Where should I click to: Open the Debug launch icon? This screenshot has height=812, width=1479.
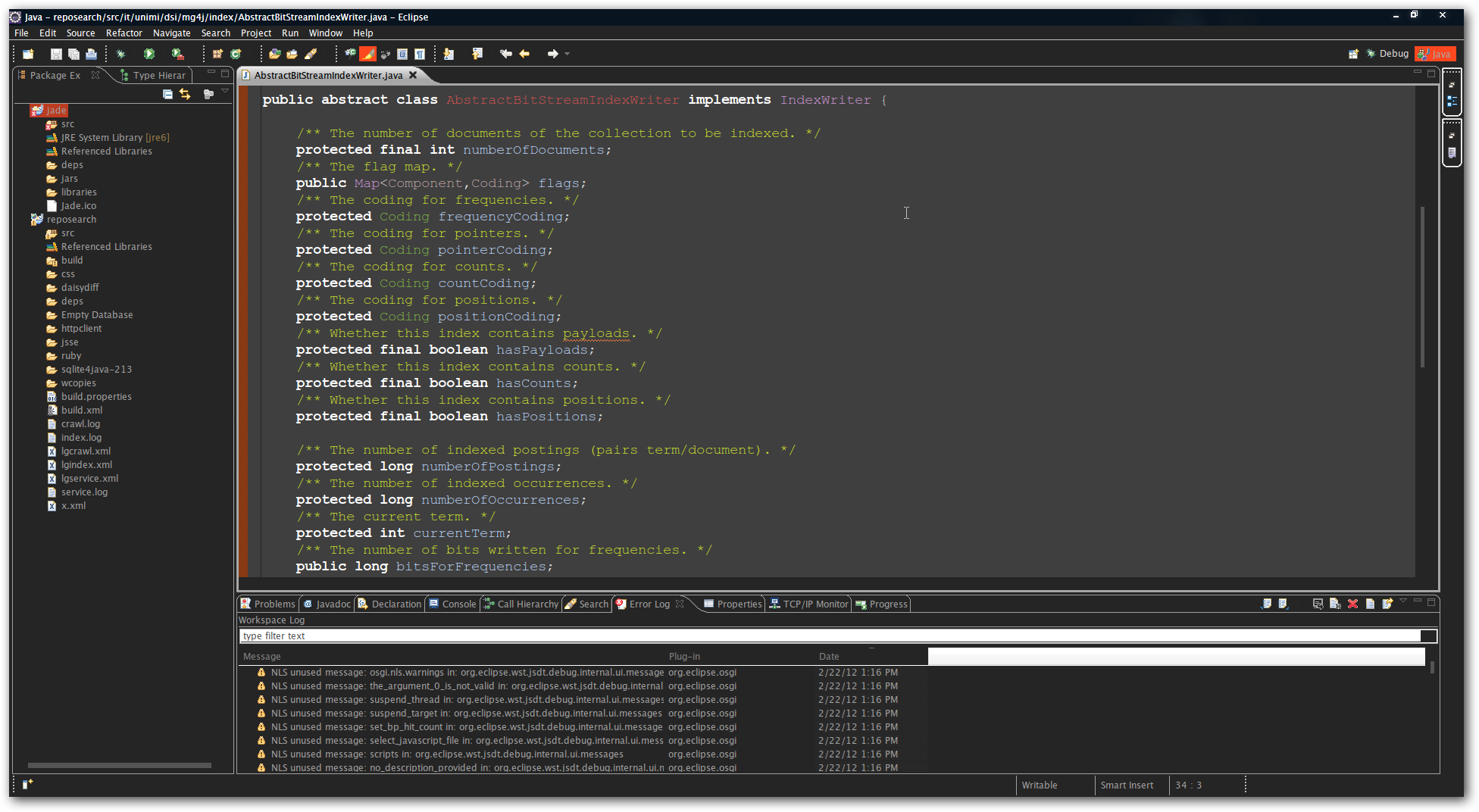pos(121,54)
